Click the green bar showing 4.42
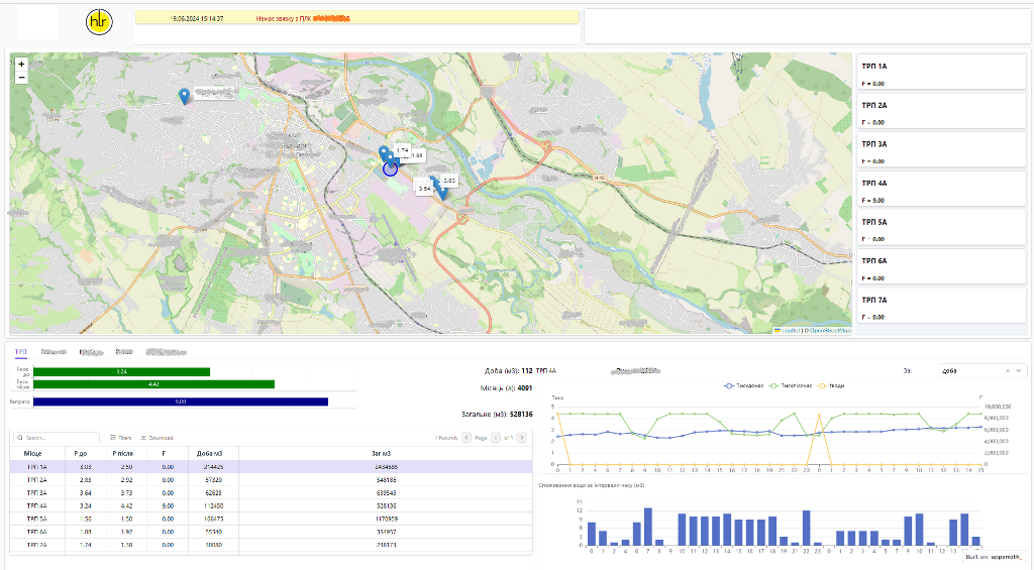The width and height of the screenshot is (1034, 570). [154, 384]
